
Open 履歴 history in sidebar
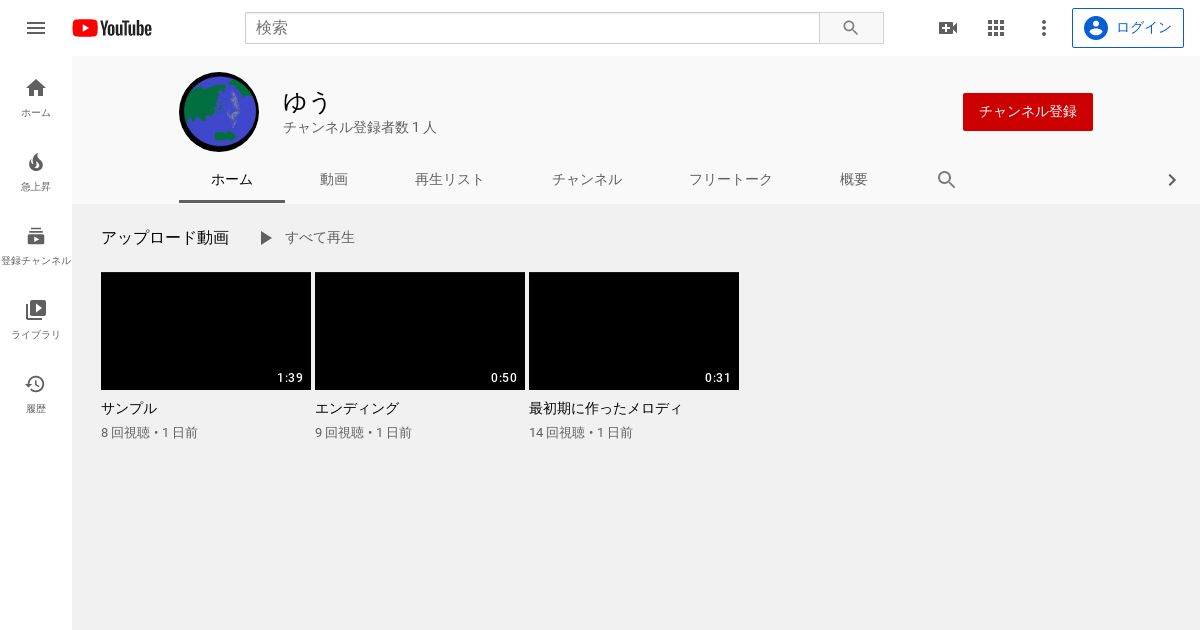[x=36, y=394]
